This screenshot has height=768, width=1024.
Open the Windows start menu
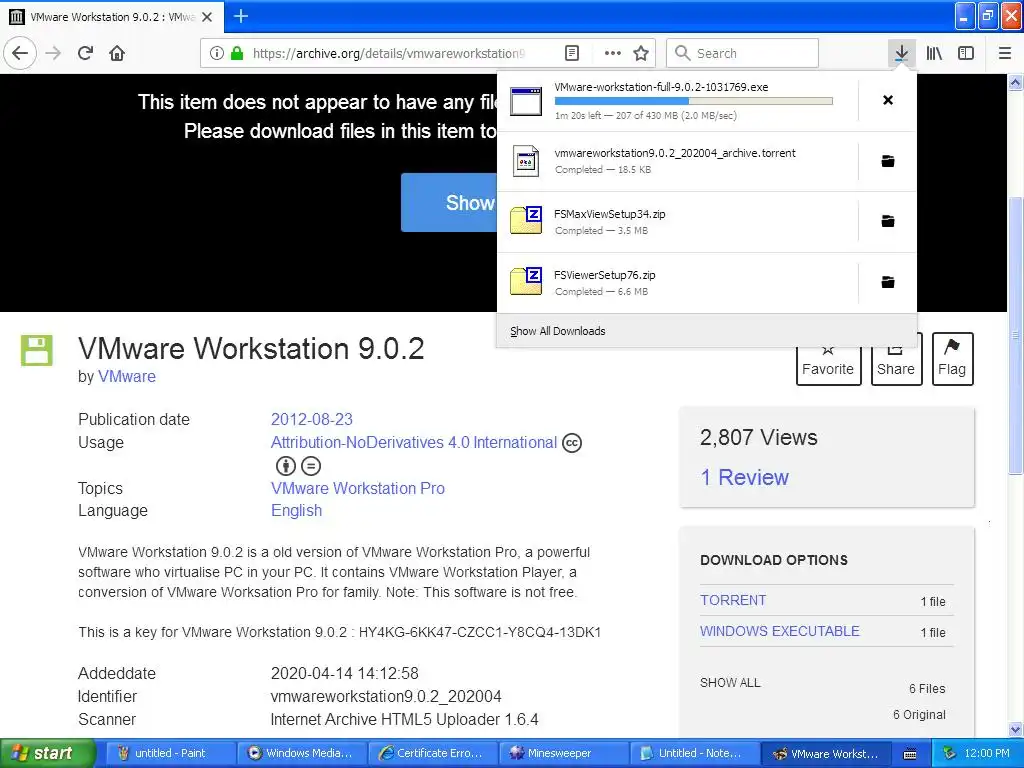pos(48,753)
